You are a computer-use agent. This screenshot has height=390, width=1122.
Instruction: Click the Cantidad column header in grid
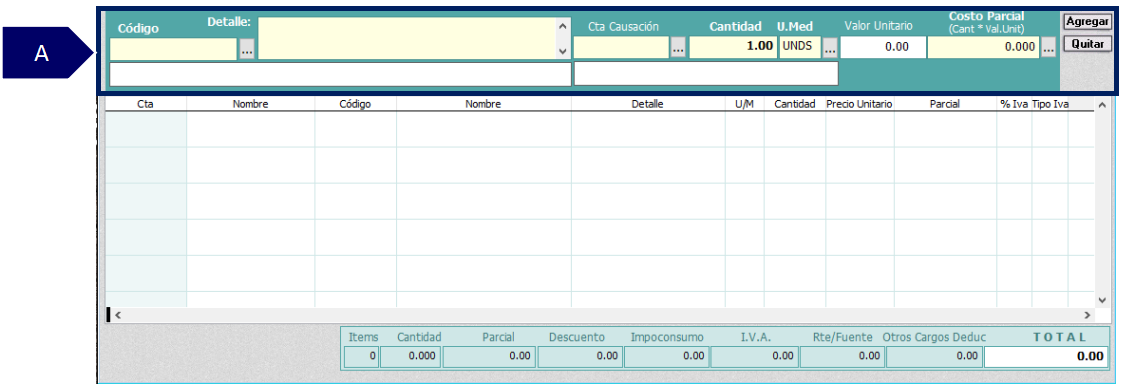(x=795, y=104)
